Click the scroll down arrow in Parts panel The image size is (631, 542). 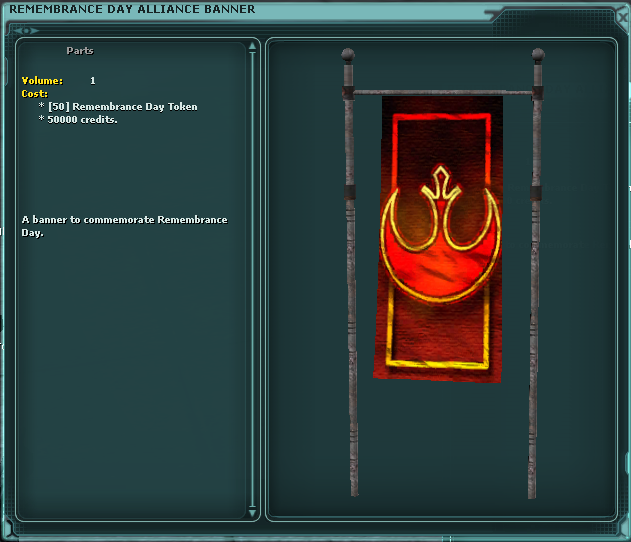(x=253, y=511)
